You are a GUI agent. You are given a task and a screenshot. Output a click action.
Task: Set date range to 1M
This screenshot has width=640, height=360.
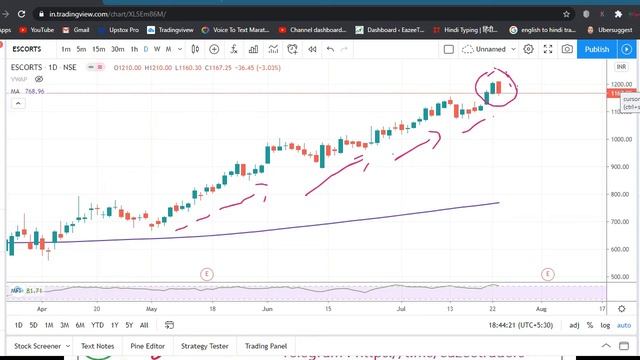(x=49, y=325)
